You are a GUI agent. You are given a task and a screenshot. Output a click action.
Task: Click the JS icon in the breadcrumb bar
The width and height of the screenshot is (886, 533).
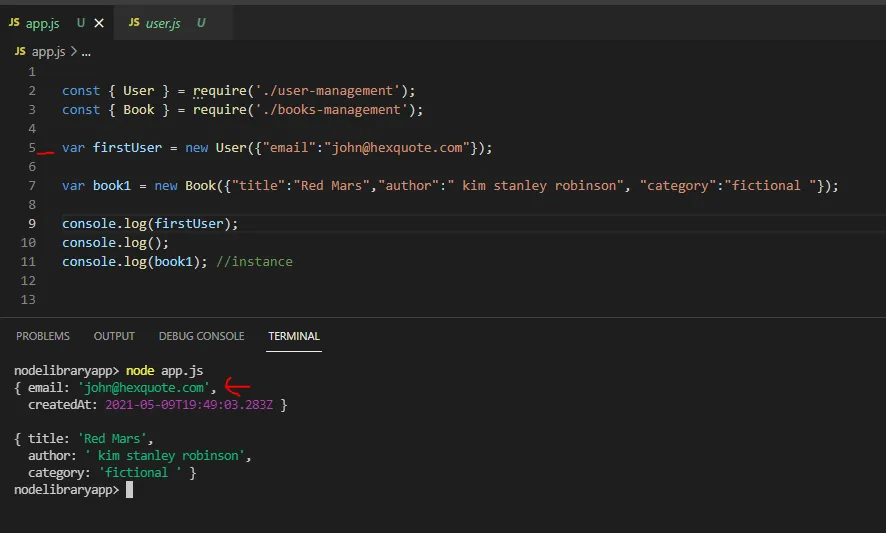tap(20, 51)
